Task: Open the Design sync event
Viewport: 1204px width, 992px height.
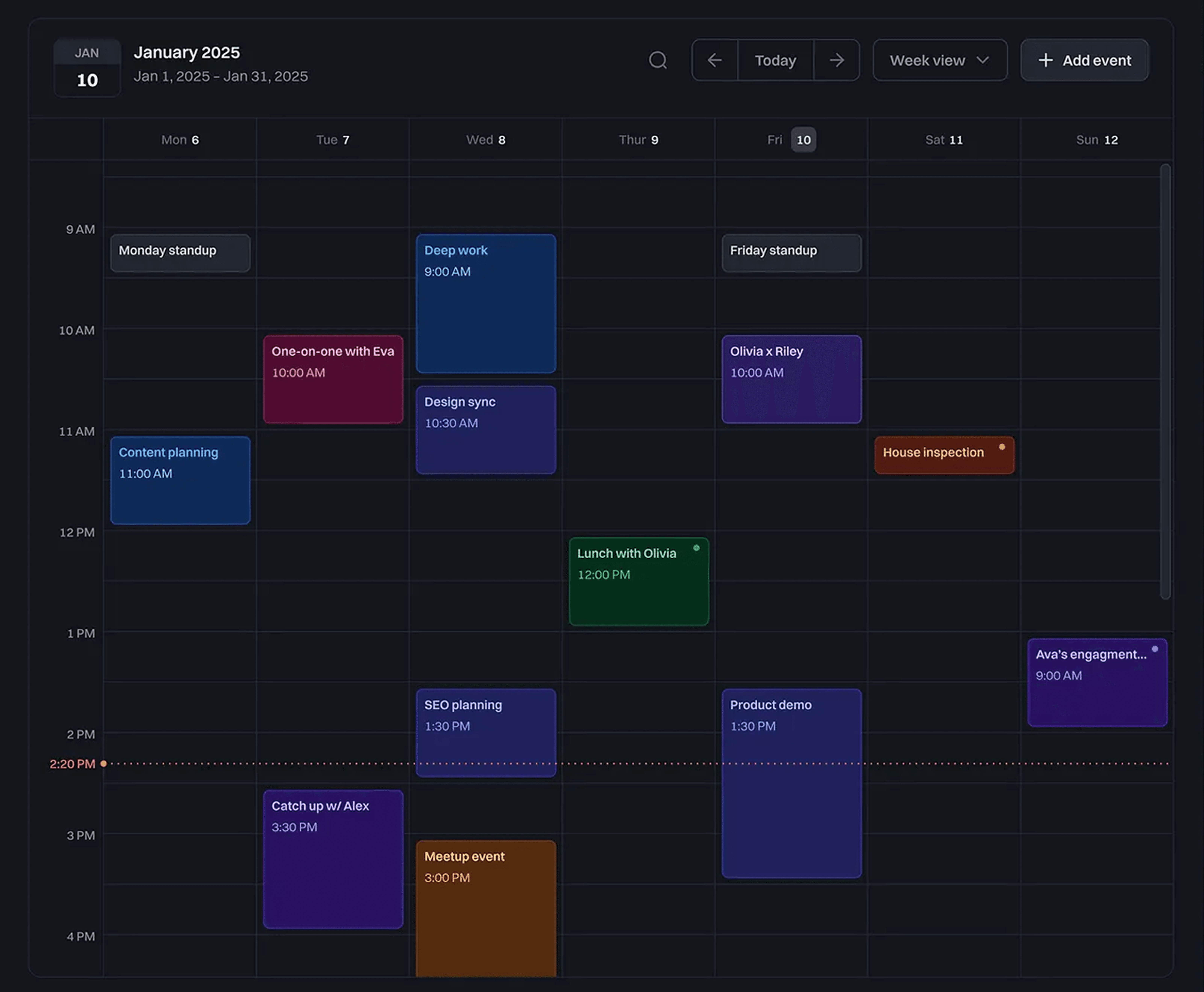Action: [486, 430]
